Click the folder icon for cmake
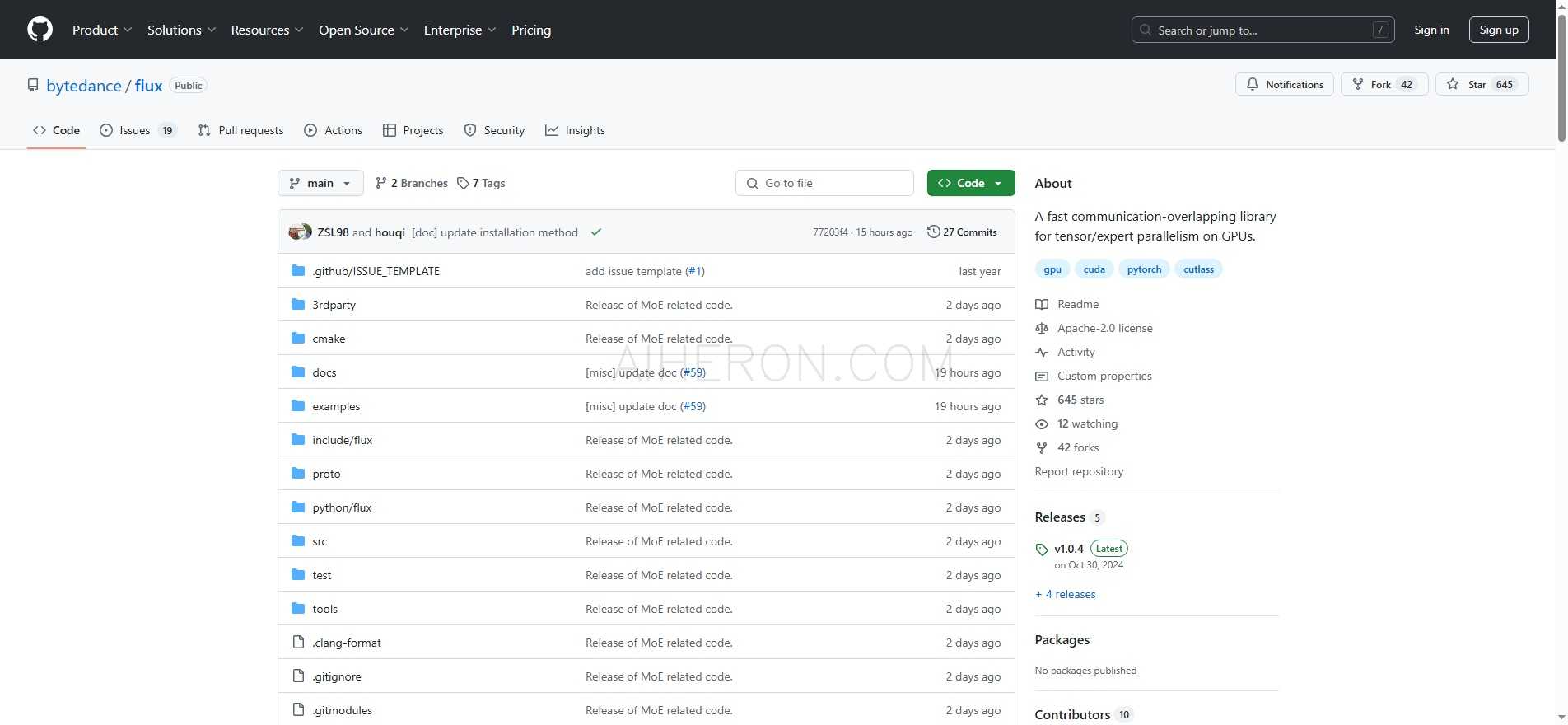 click(298, 339)
